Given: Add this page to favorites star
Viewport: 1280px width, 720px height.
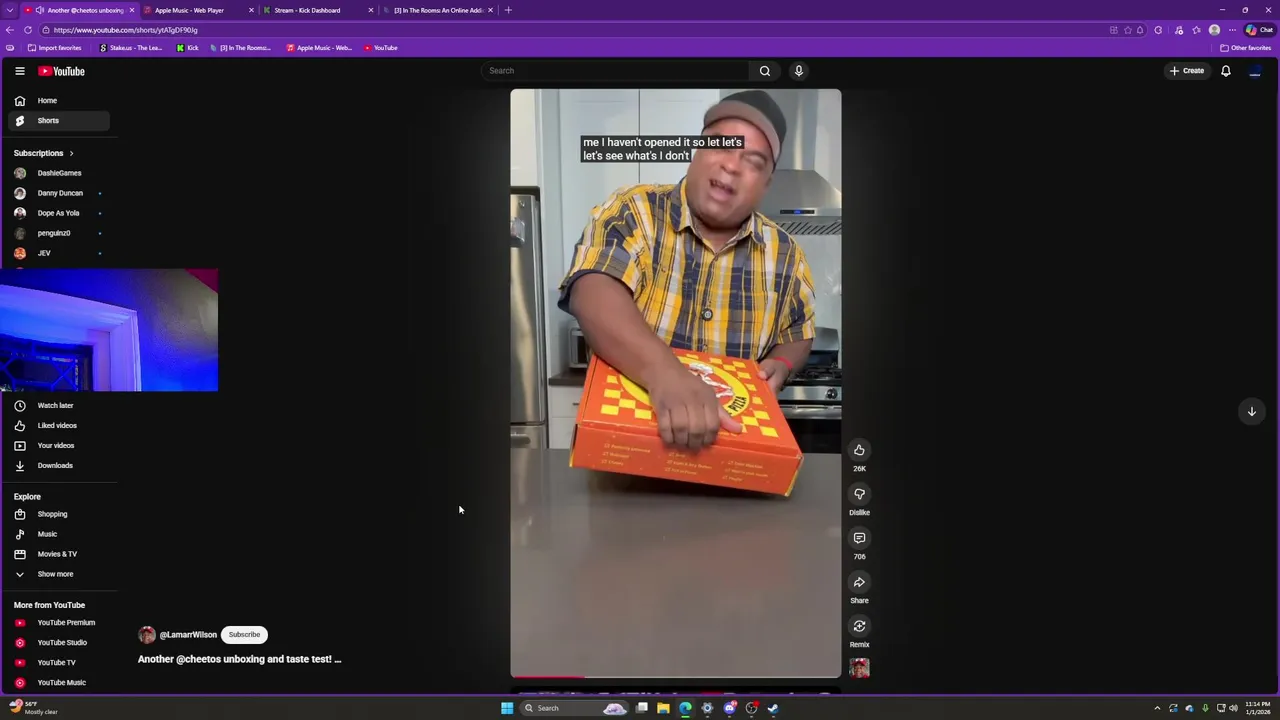Looking at the screenshot, I should (1128, 30).
